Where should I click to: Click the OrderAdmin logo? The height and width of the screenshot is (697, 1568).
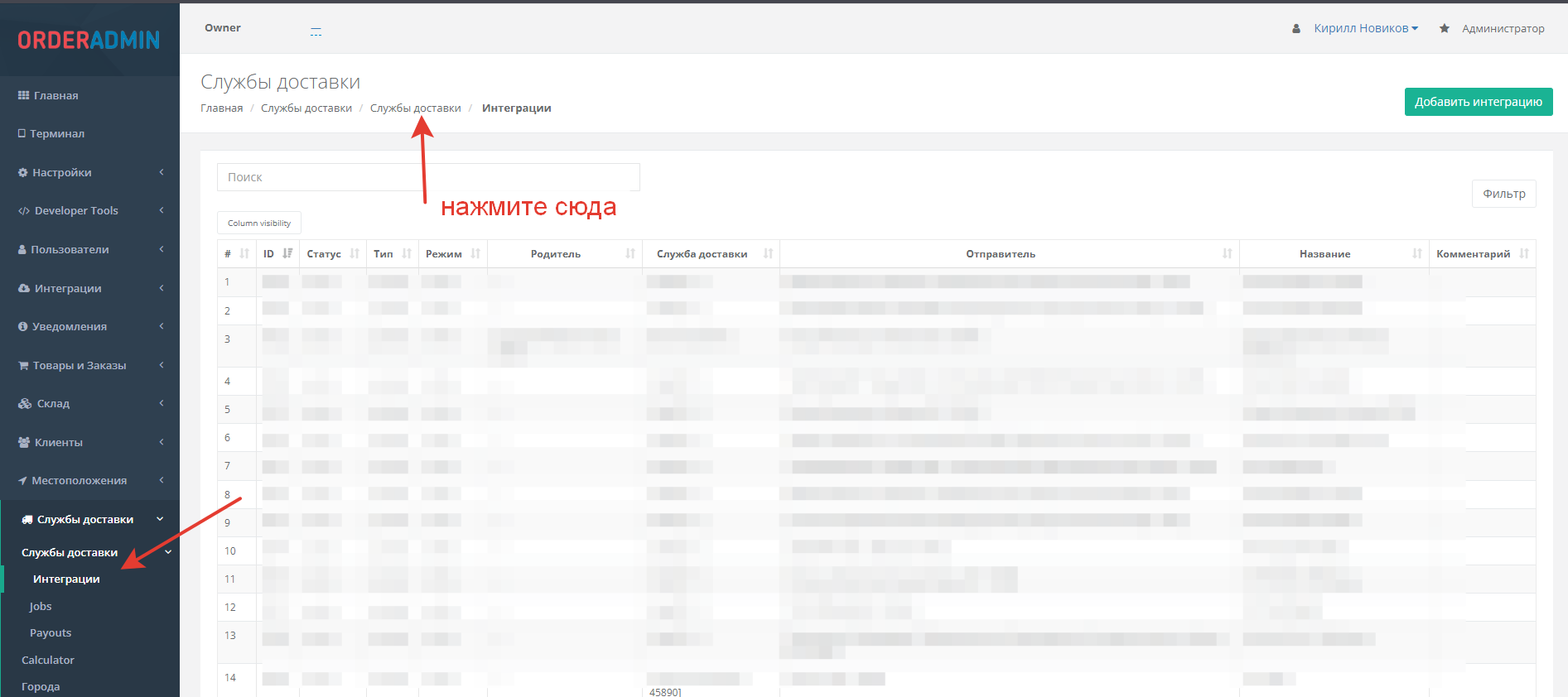coord(89,40)
